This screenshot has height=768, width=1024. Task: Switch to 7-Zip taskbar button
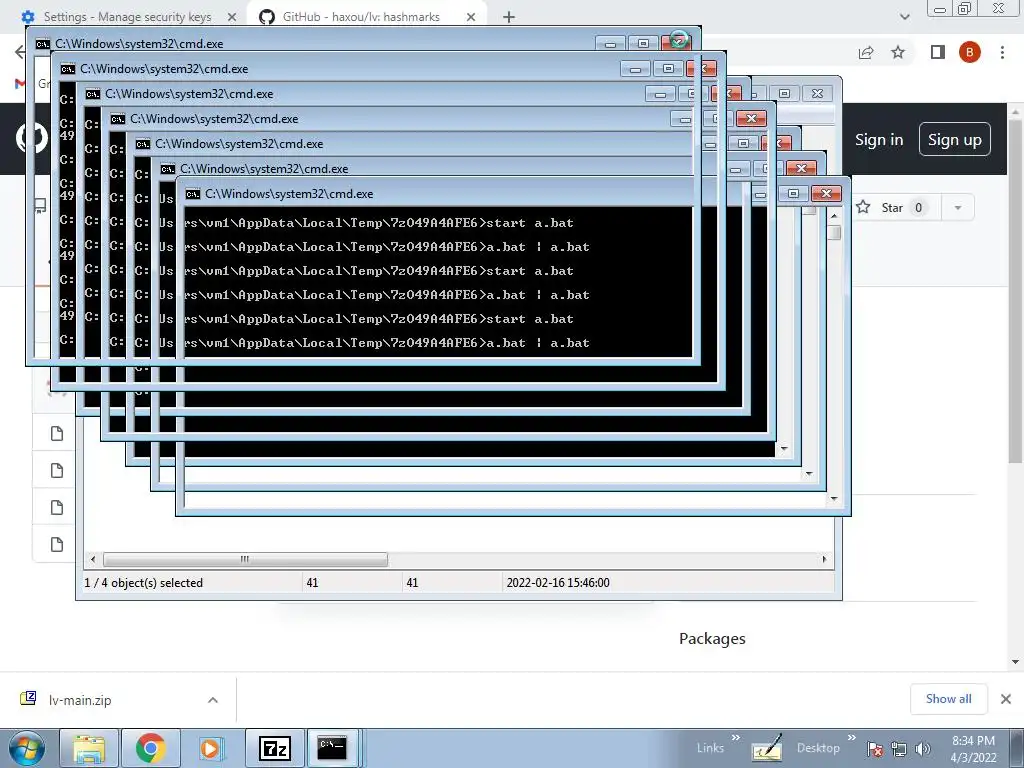click(275, 748)
